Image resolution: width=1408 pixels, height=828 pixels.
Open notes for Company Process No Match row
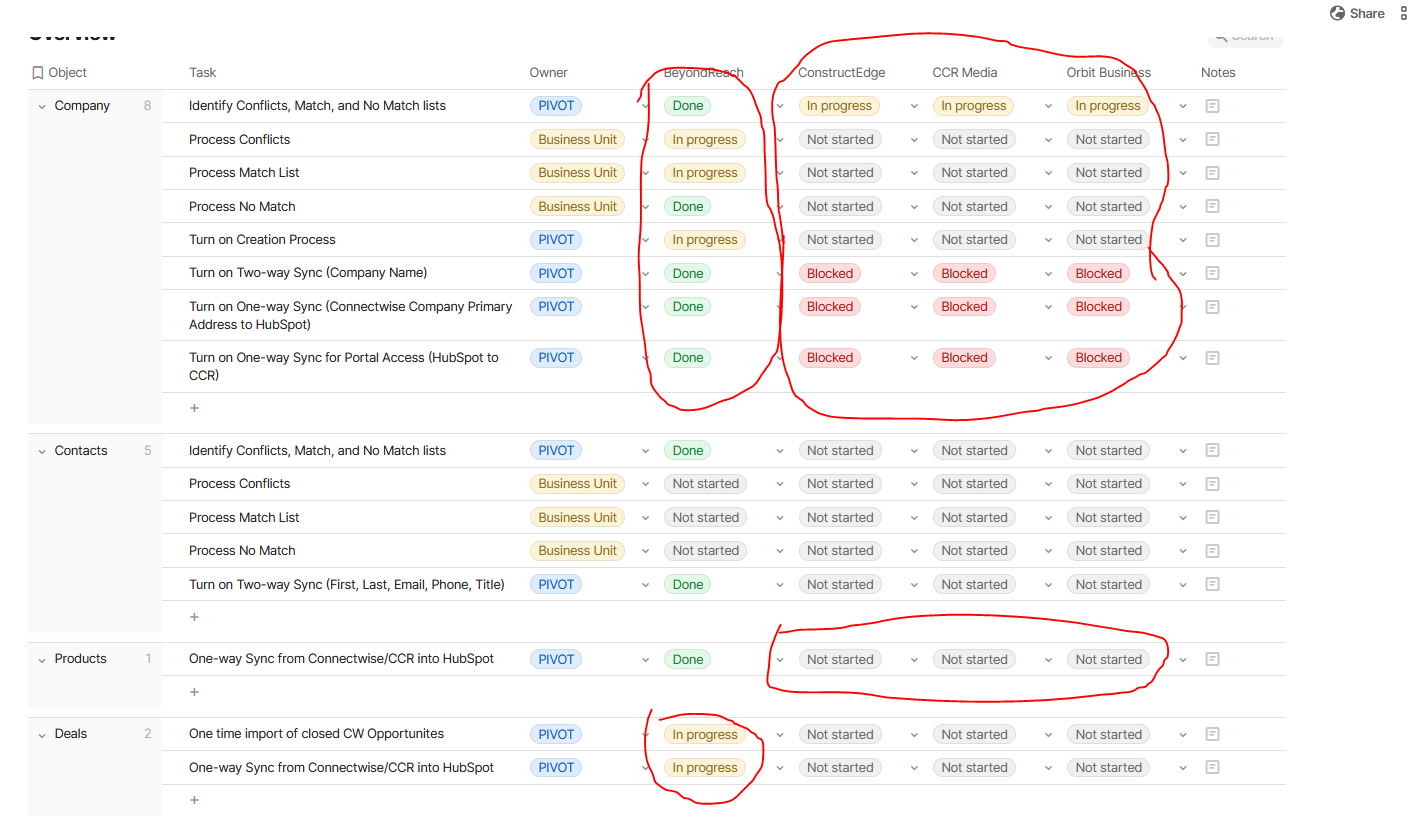[x=1212, y=207]
